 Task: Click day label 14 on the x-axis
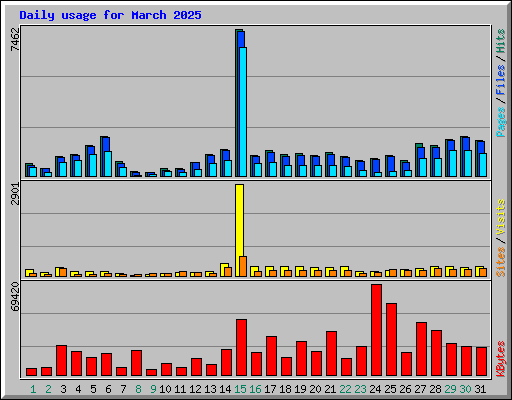click(x=225, y=389)
